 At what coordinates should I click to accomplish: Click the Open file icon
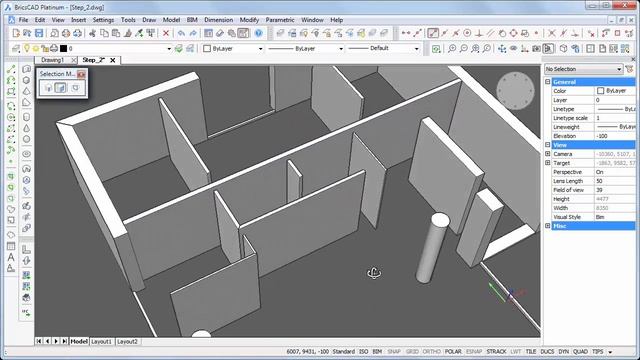point(27,33)
